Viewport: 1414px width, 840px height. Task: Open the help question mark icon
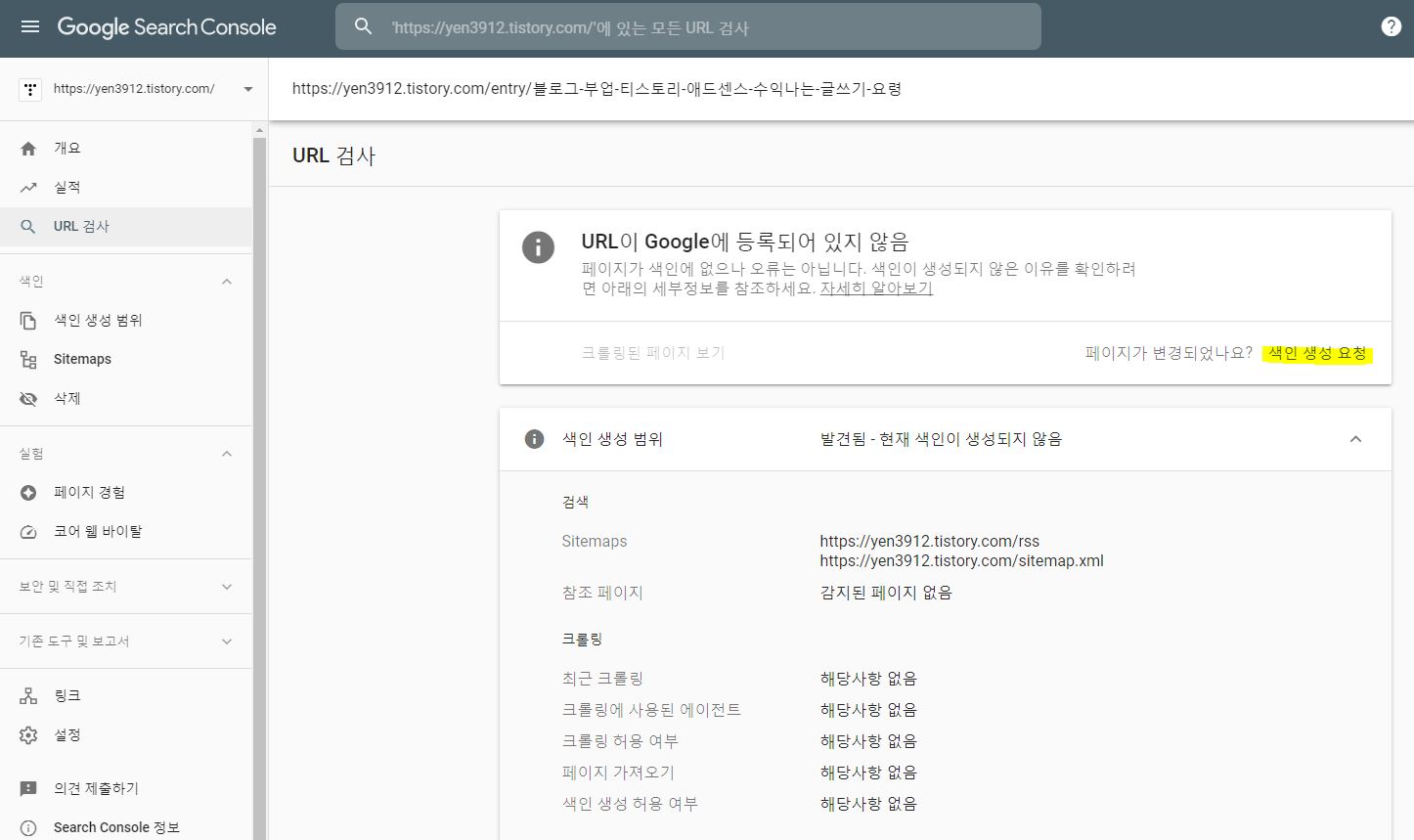click(x=1391, y=27)
